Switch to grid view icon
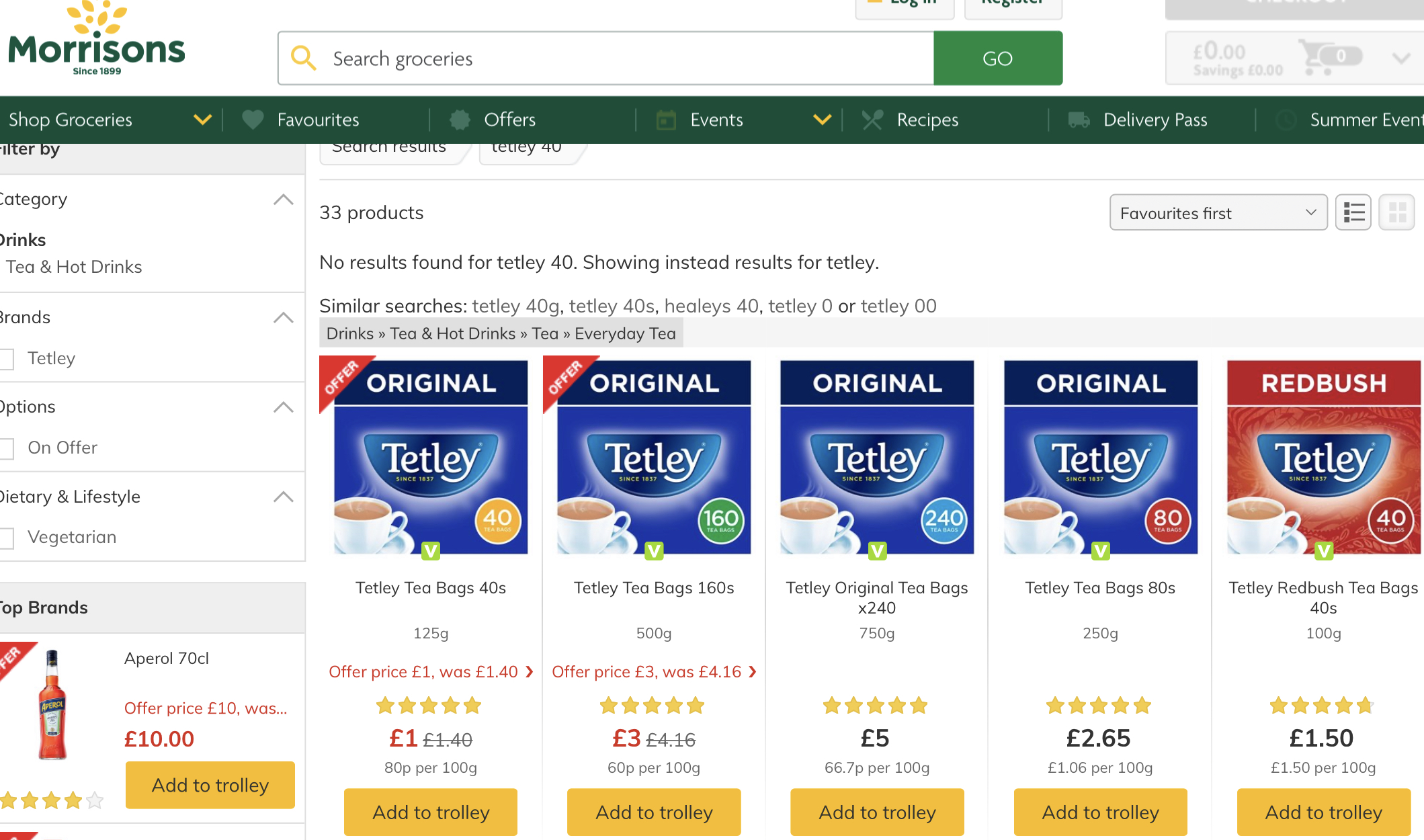The width and height of the screenshot is (1424, 840). (x=1397, y=213)
